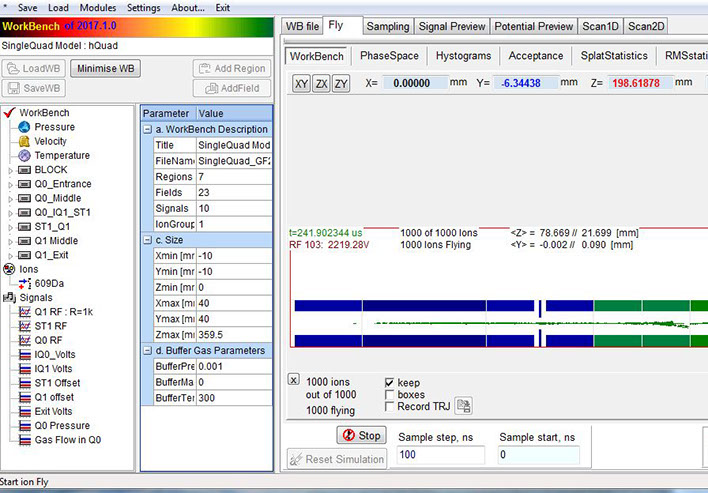The height and width of the screenshot is (493, 708).
Task: Switch to the Scan1D tab
Action: pos(601,25)
